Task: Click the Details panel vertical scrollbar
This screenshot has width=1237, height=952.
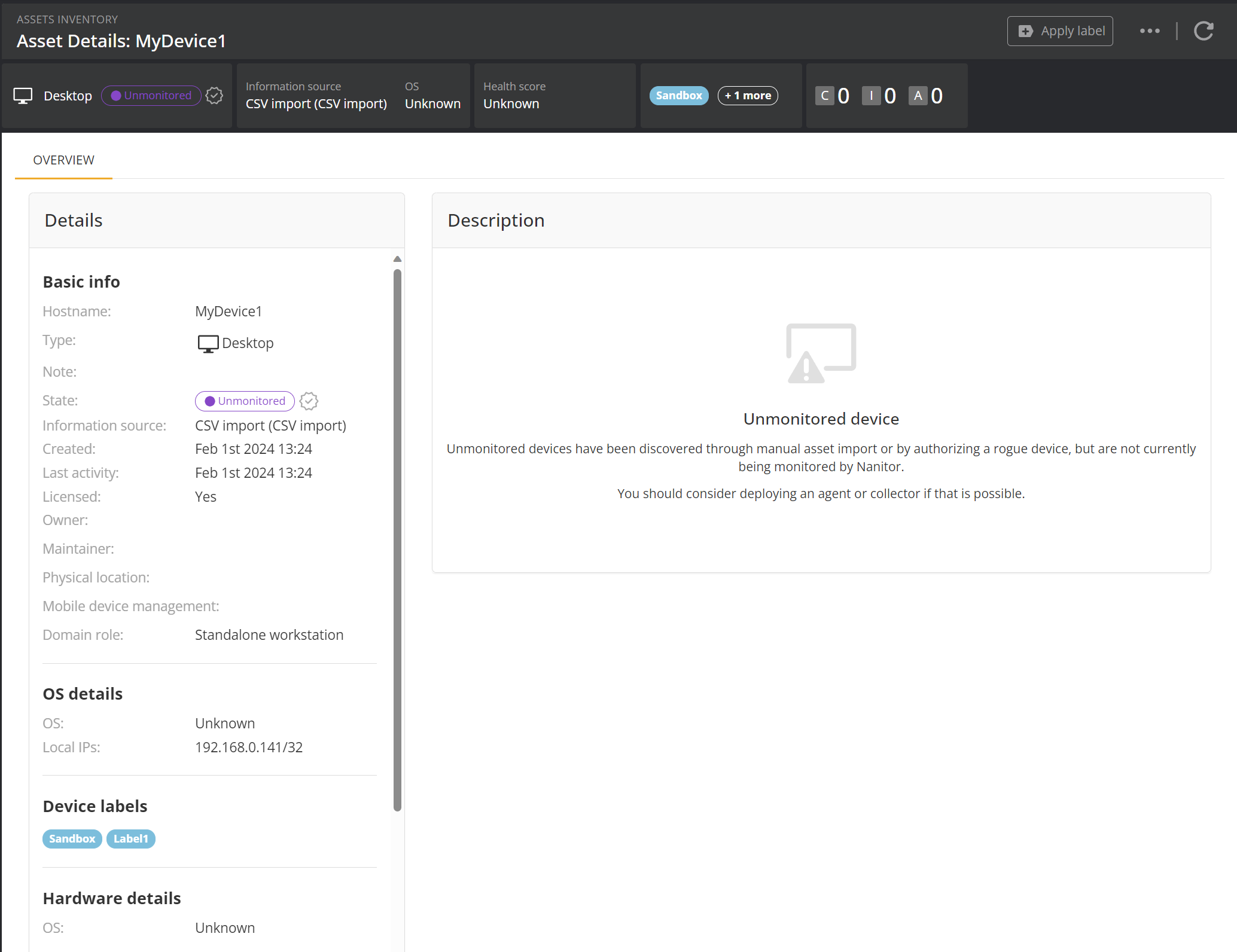Action: pos(397,538)
